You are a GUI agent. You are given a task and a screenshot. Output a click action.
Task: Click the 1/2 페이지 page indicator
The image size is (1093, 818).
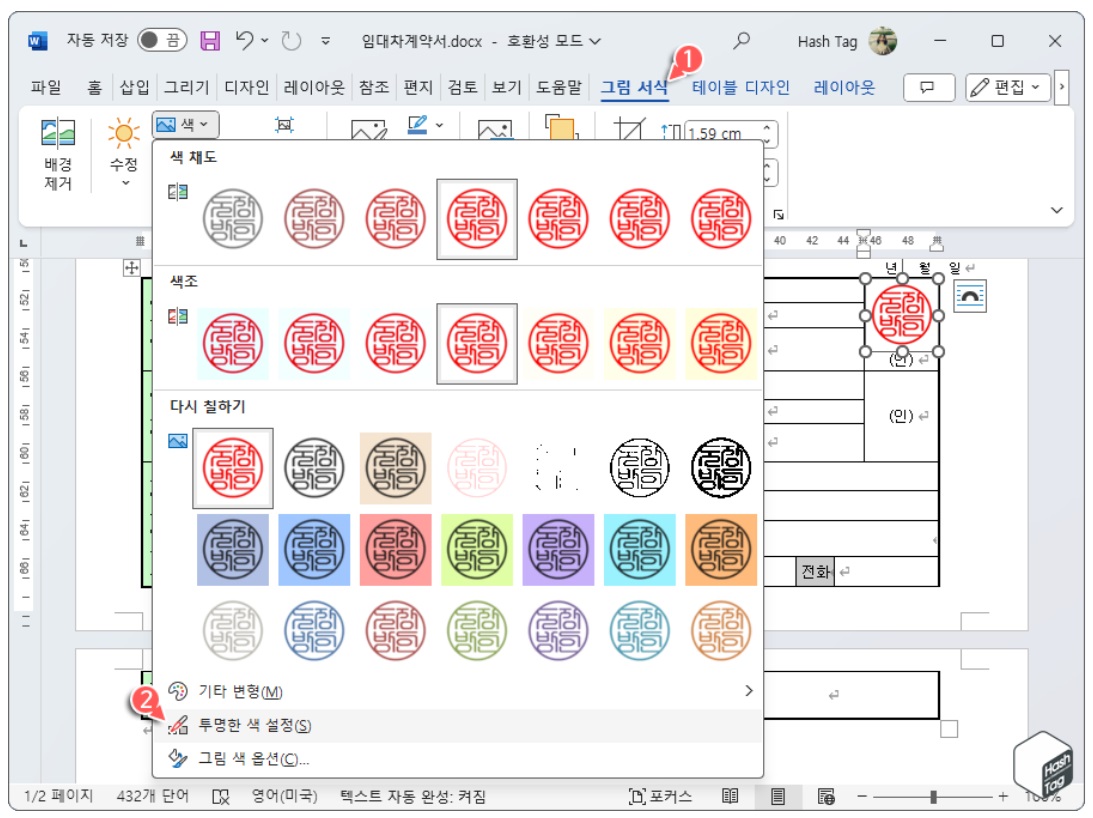click(x=59, y=796)
